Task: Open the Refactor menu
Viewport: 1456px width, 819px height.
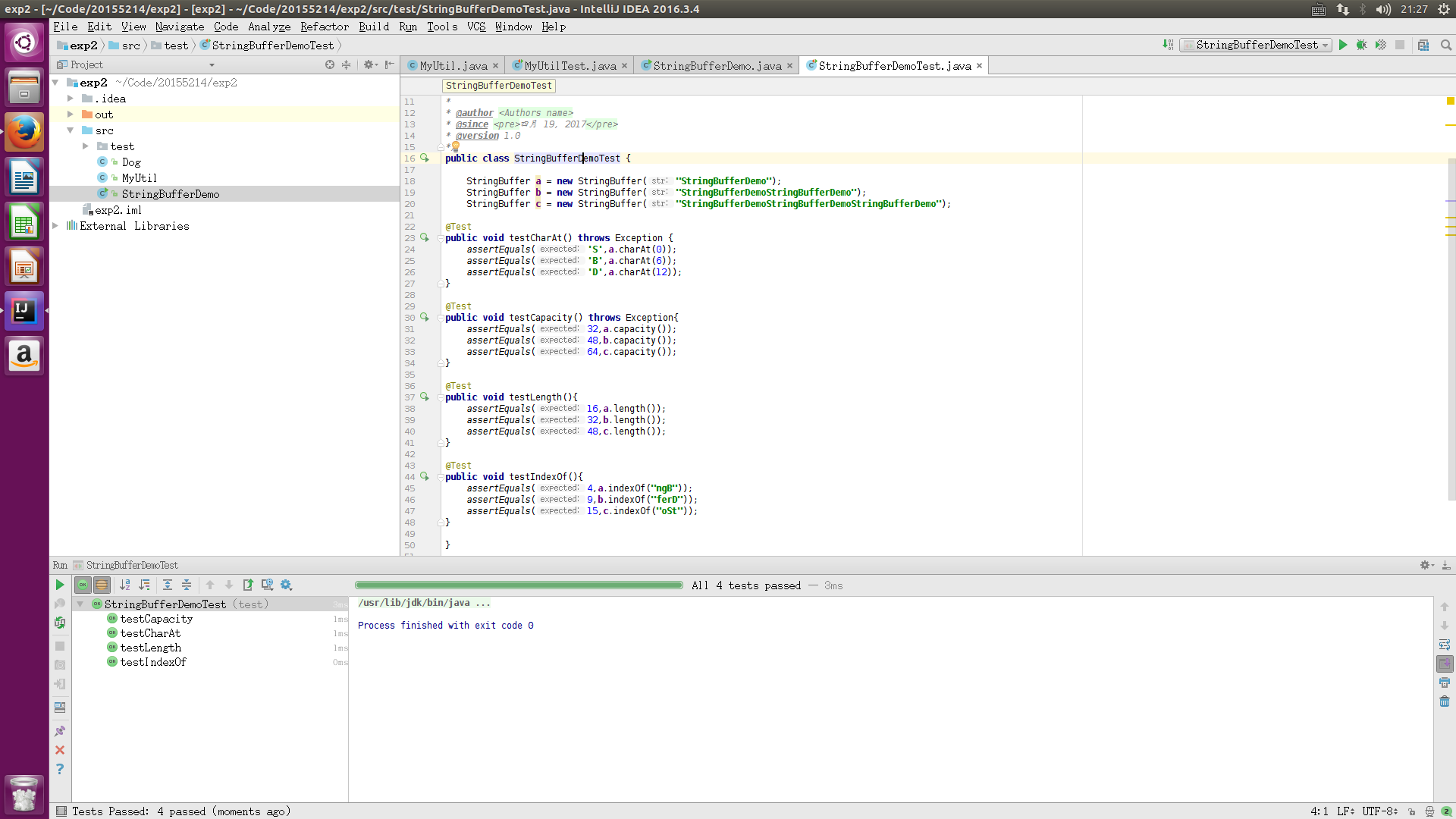Action: (325, 27)
